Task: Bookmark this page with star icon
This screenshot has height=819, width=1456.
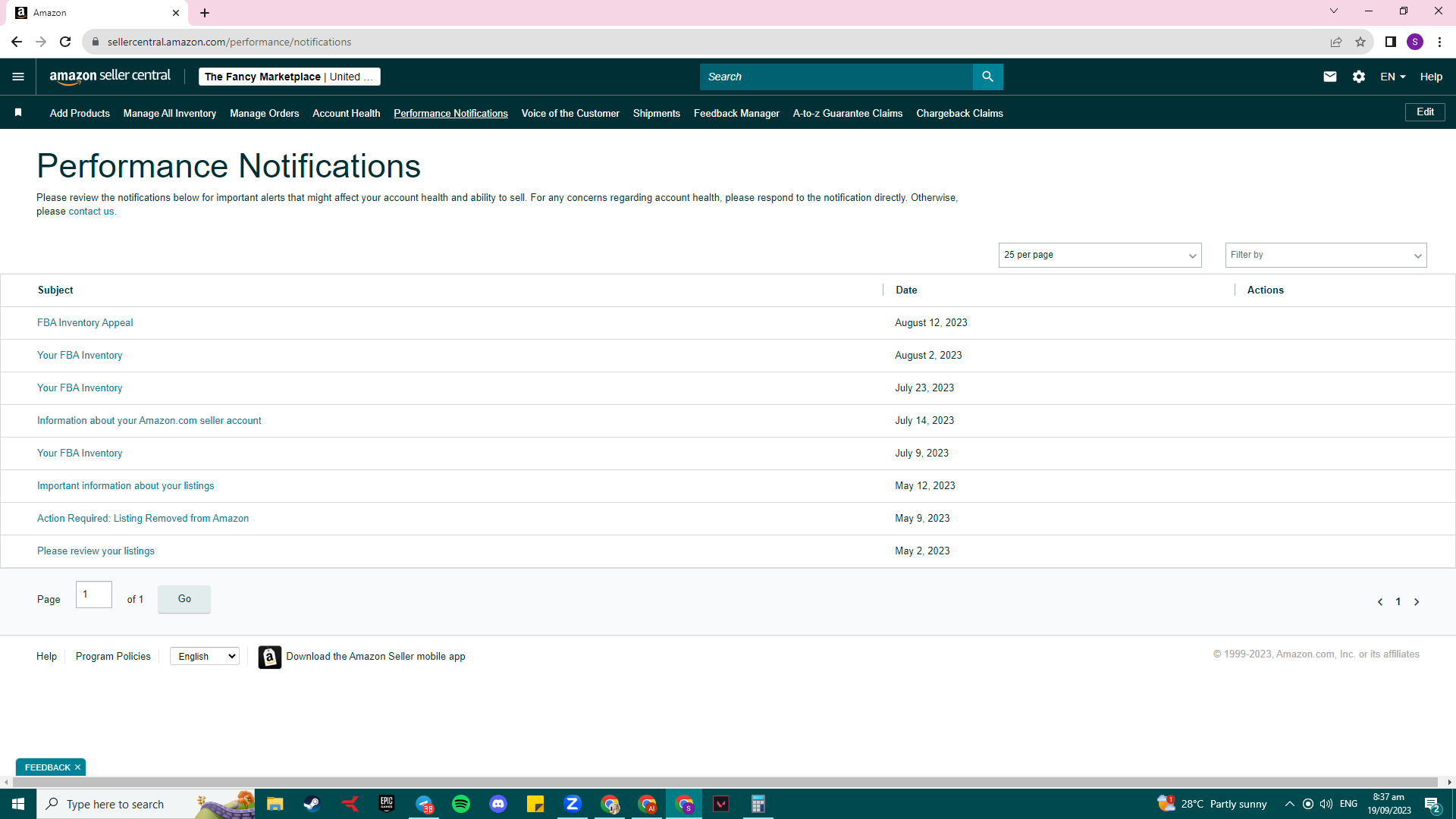Action: point(1360,42)
